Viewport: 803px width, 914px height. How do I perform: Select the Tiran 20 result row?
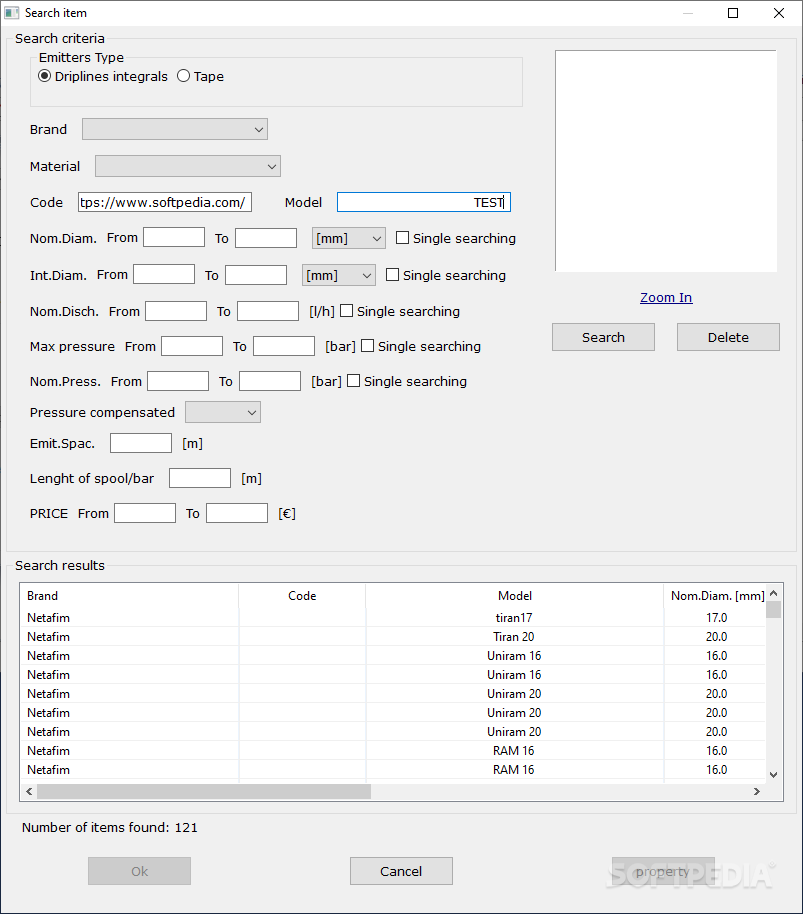click(x=393, y=637)
